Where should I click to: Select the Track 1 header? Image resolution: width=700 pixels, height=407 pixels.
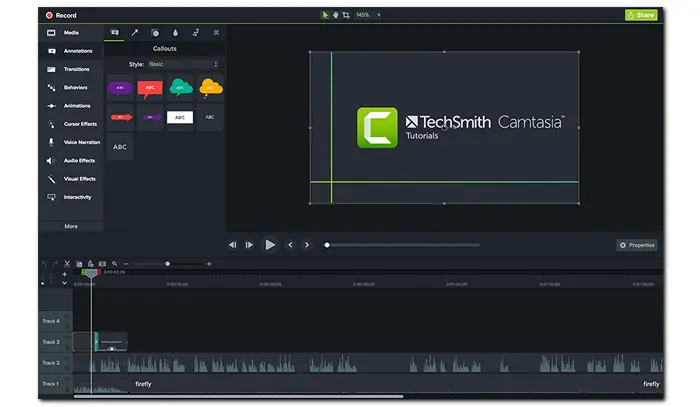[55, 384]
